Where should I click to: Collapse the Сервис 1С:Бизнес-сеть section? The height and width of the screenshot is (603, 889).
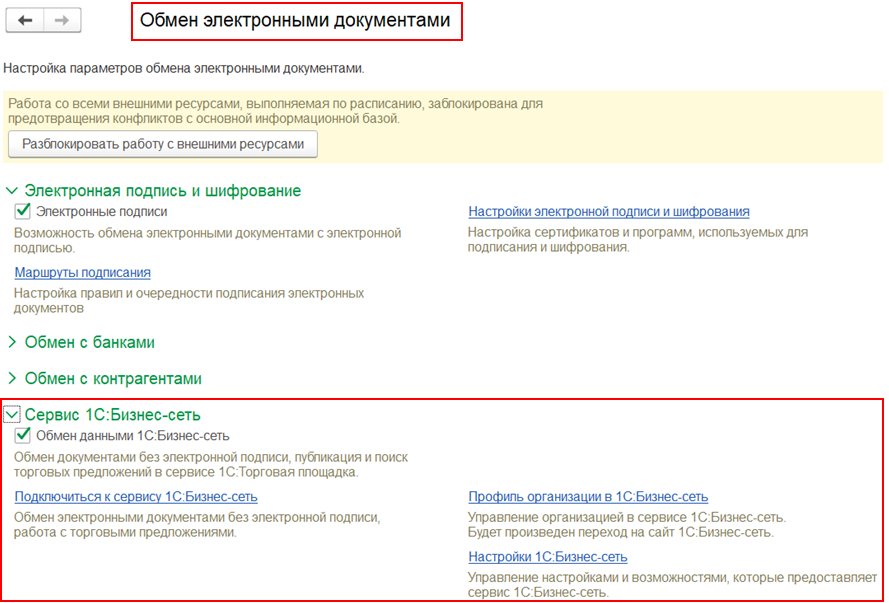point(12,415)
